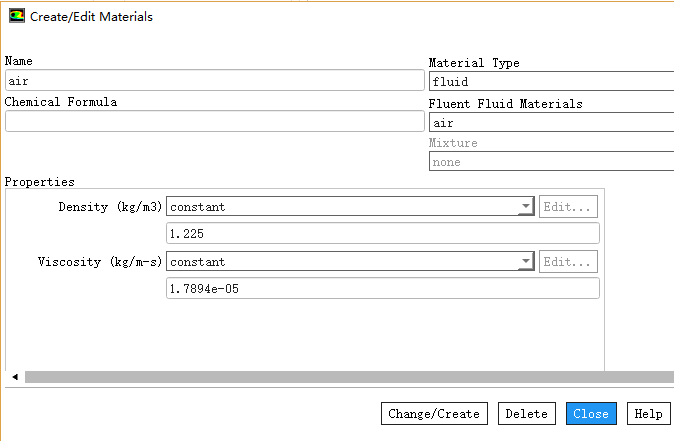Focus the empty Chemical Formula field
This screenshot has width=674, height=441.
coord(214,121)
